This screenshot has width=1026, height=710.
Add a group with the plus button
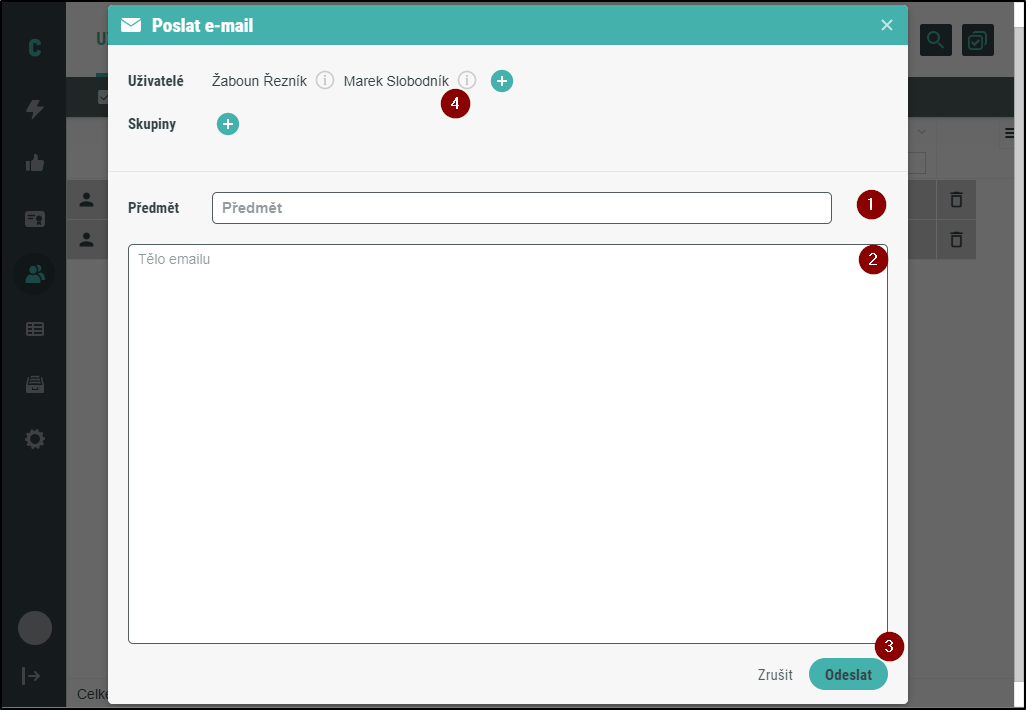point(228,124)
